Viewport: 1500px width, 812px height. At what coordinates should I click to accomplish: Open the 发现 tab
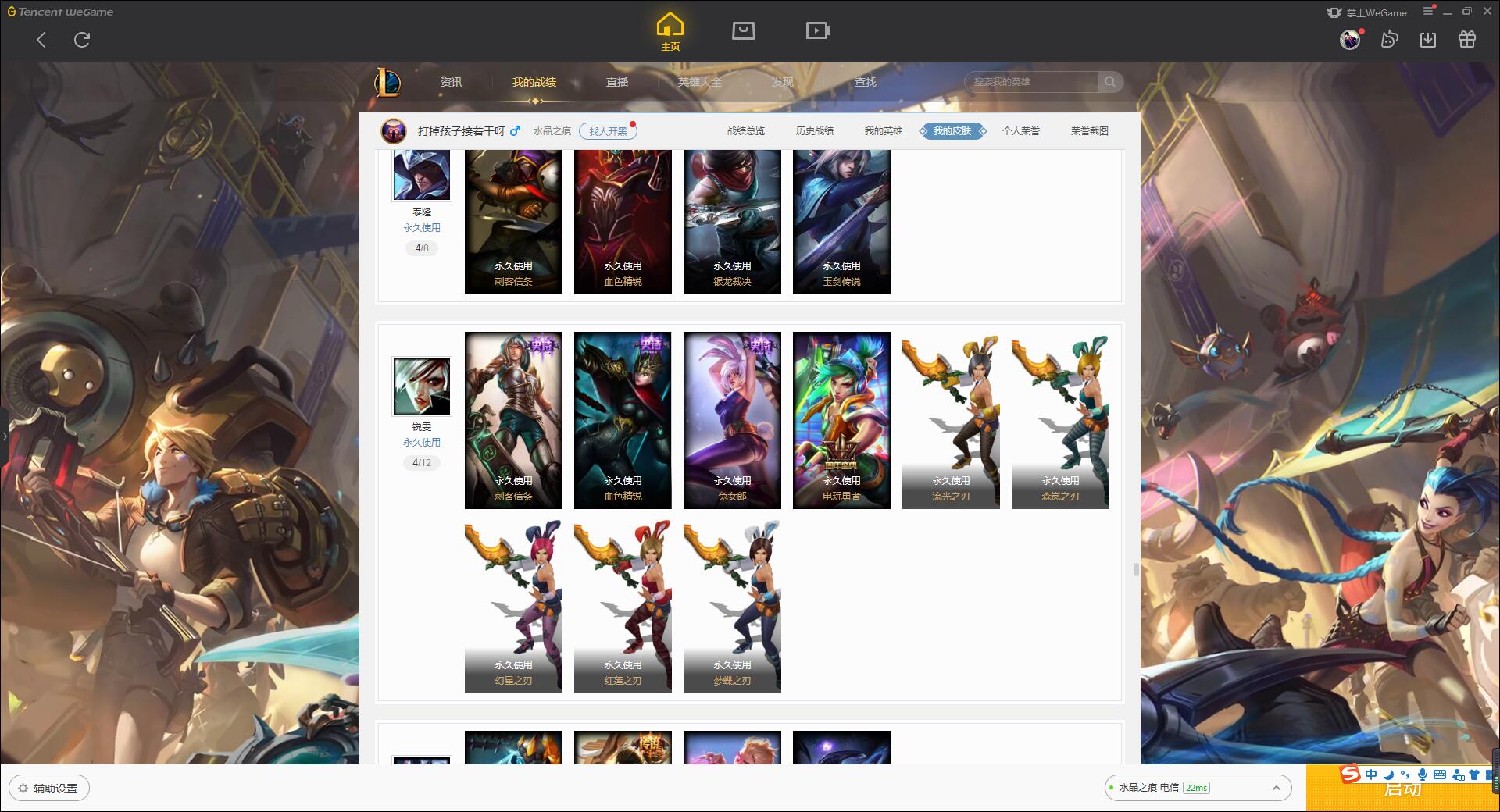click(783, 82)
